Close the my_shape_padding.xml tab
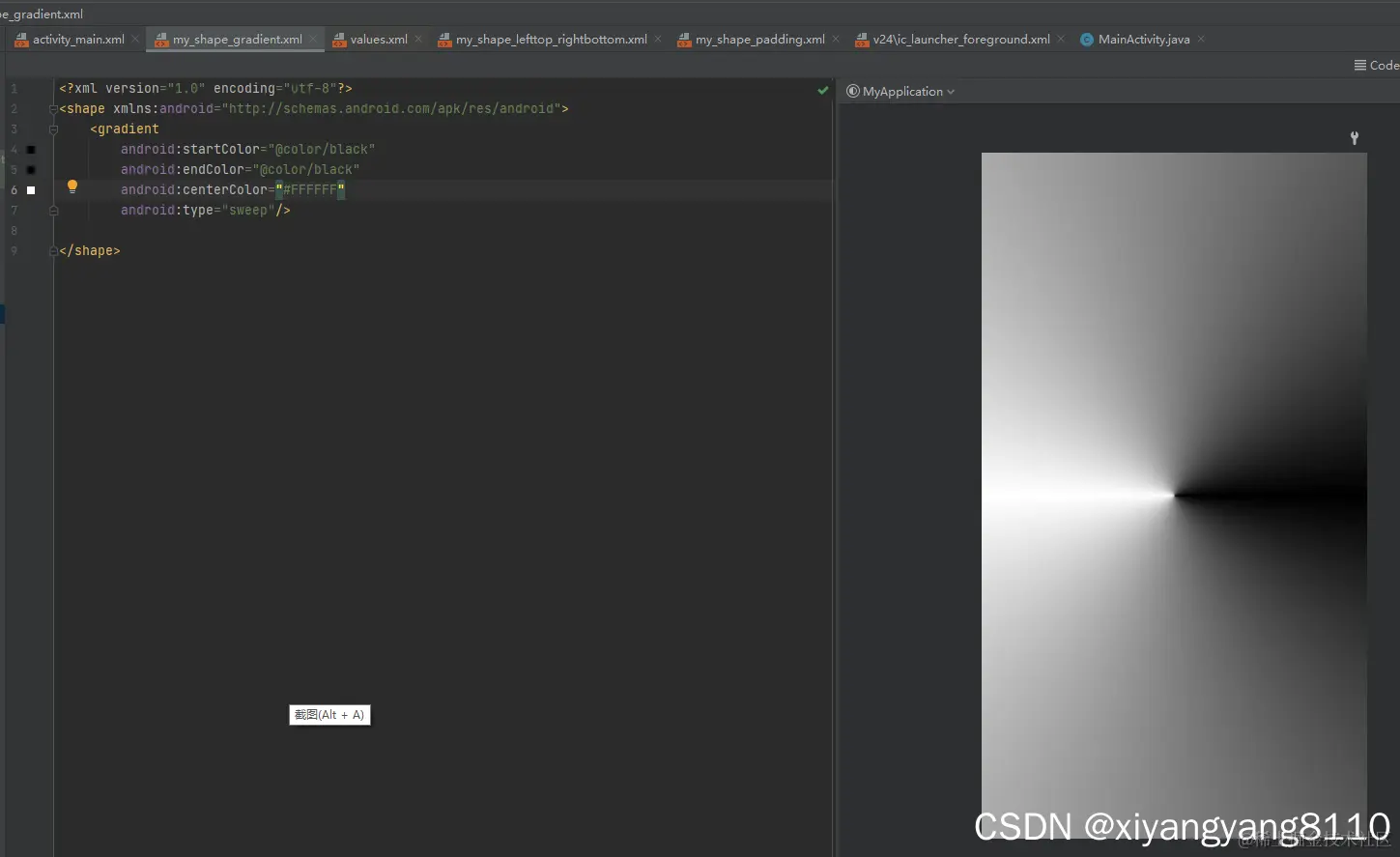The image size is (1400, 857). [x=836, y=40]
